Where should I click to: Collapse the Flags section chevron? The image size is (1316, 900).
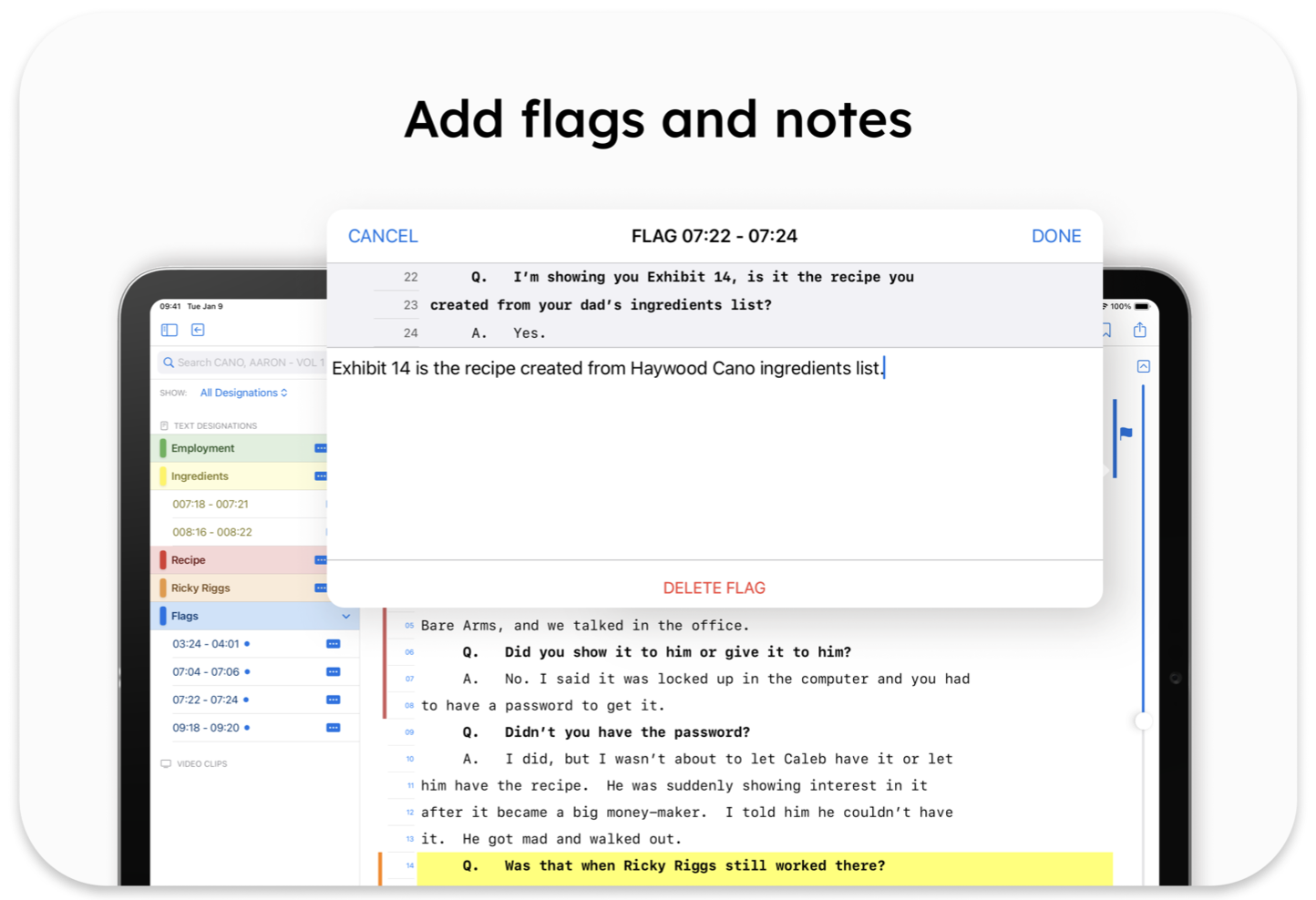pyautogui.click(x=346, y=617)
